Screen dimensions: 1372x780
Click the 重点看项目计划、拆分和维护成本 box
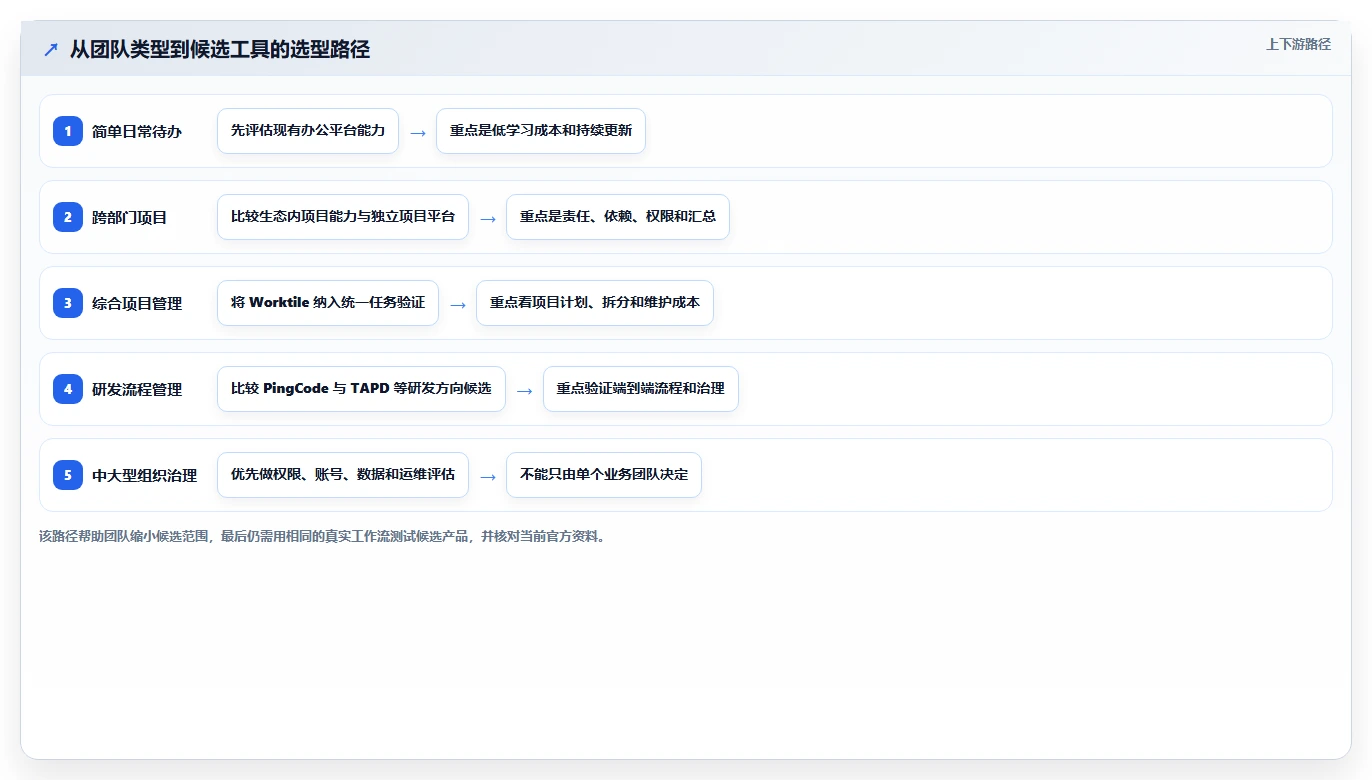click(x=595, y=303)
